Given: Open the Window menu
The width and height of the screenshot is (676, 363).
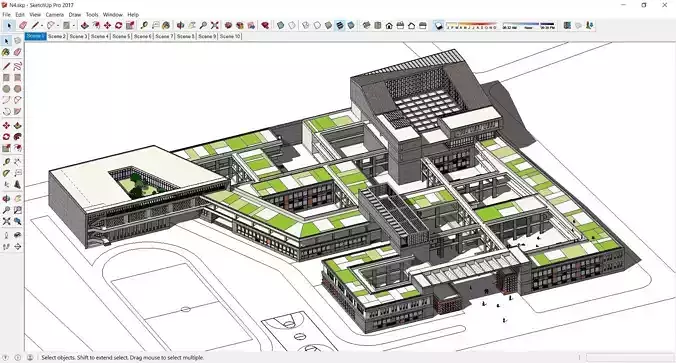Looking at the screenshot, I should click(x=113, y=14).
